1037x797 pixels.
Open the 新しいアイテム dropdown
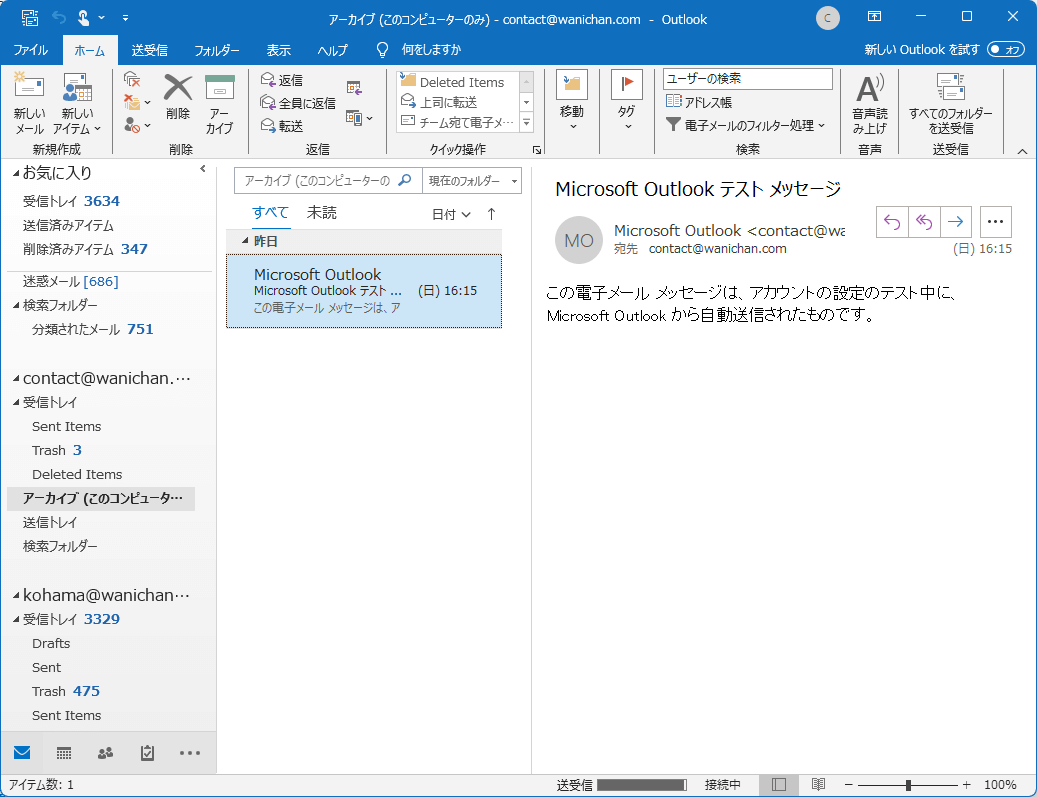click(x=77, y=103)
